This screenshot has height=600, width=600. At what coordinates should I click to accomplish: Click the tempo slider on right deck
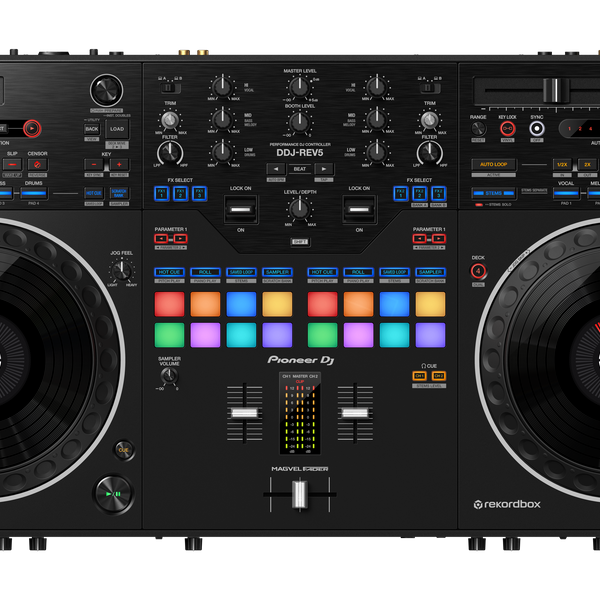point(557,91)
